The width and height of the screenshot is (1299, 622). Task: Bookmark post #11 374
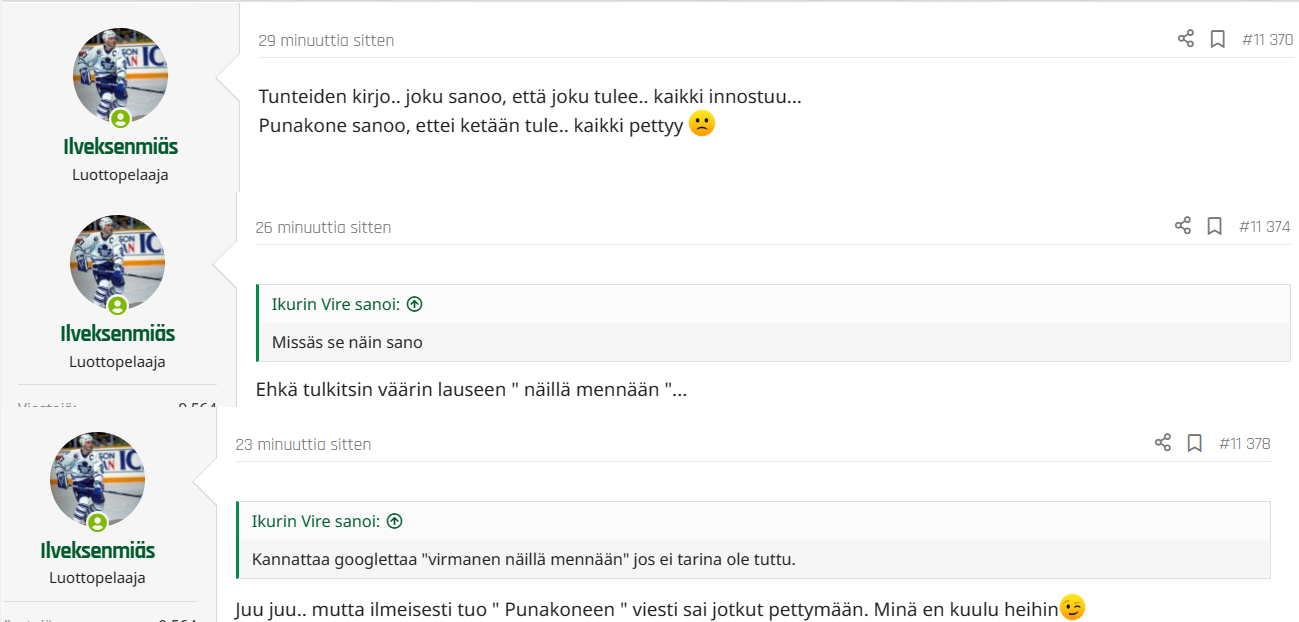[x=1214, y=226]
